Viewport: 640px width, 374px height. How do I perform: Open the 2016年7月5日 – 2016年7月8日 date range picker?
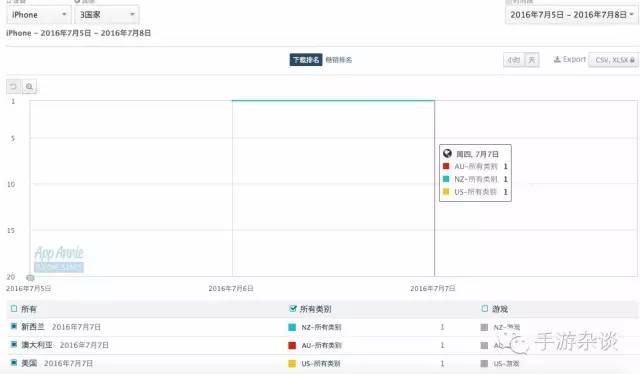(x=571, y=15)
